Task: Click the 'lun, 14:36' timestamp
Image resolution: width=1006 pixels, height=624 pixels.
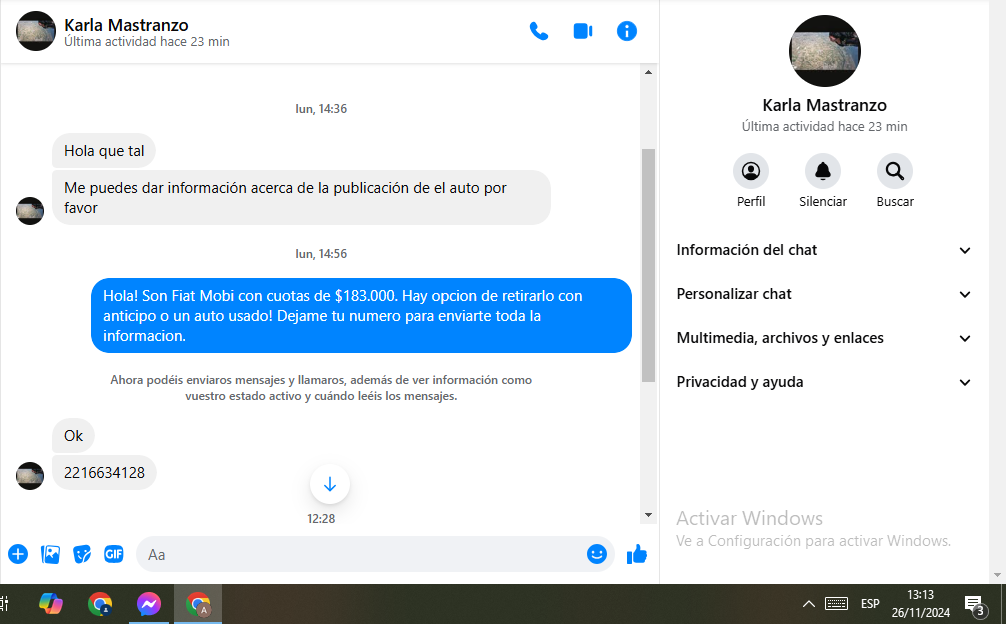Action: [321, 109]
